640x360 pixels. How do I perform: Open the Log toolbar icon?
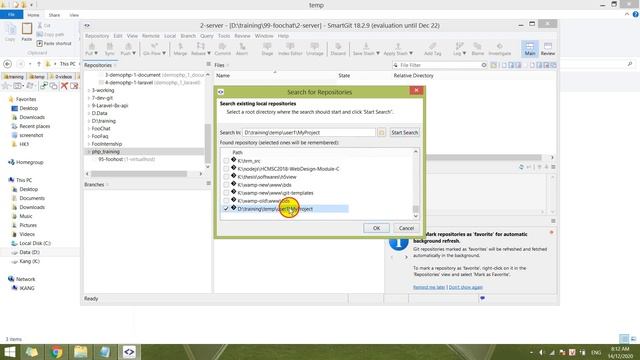[459, 49]
